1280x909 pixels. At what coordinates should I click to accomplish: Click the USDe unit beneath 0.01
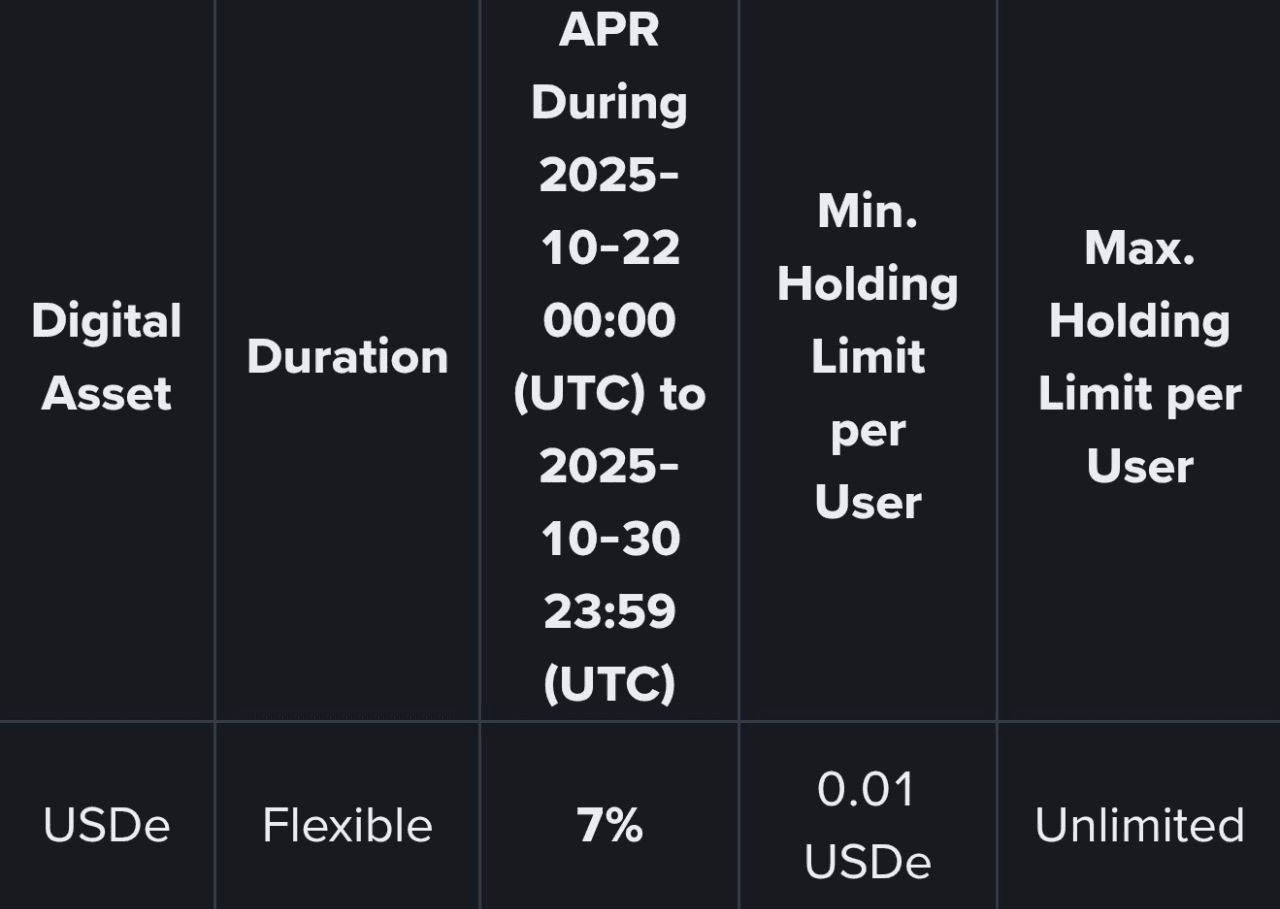pos(867,862)
